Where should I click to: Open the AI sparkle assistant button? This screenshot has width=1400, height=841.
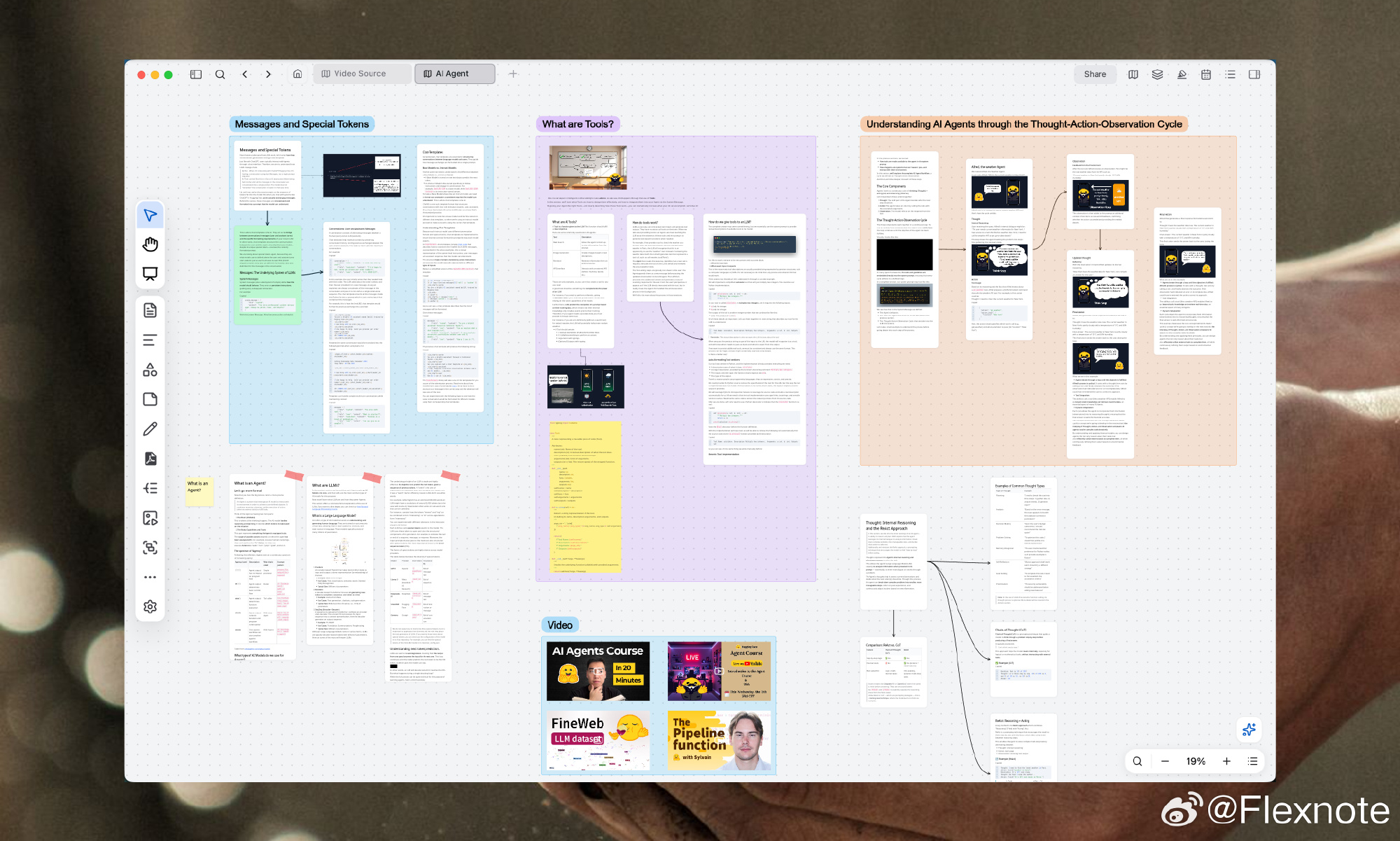1249,730
